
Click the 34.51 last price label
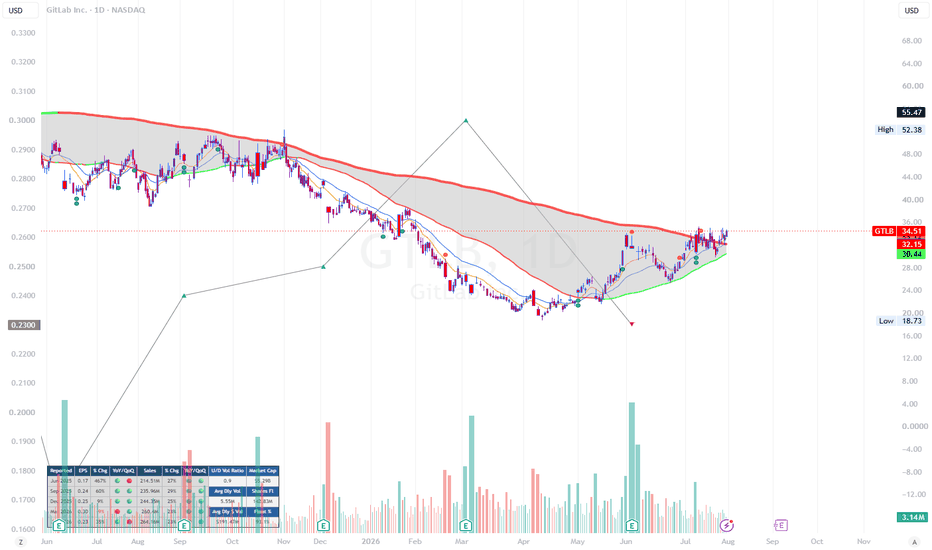(911, 231)
